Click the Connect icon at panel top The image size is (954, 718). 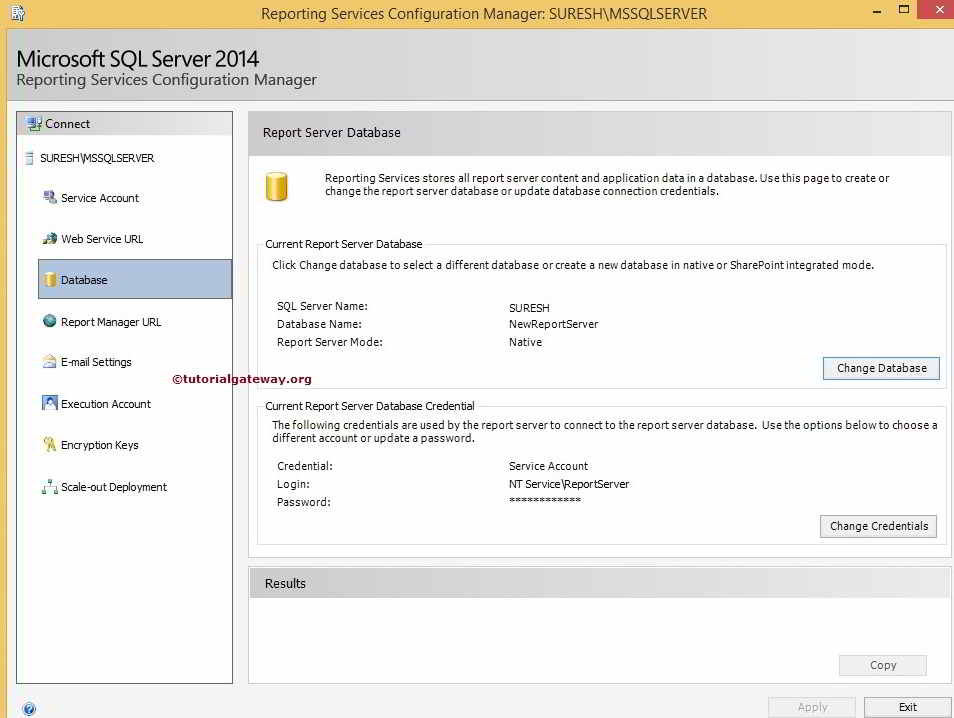click(x=33, y=123)
